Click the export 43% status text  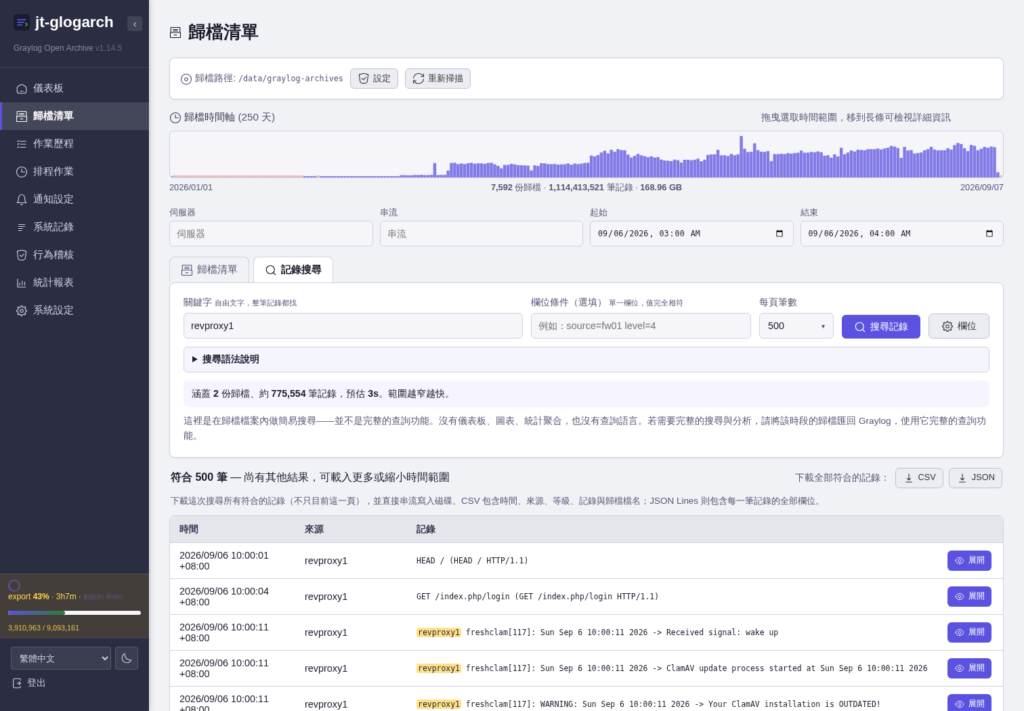28,597
